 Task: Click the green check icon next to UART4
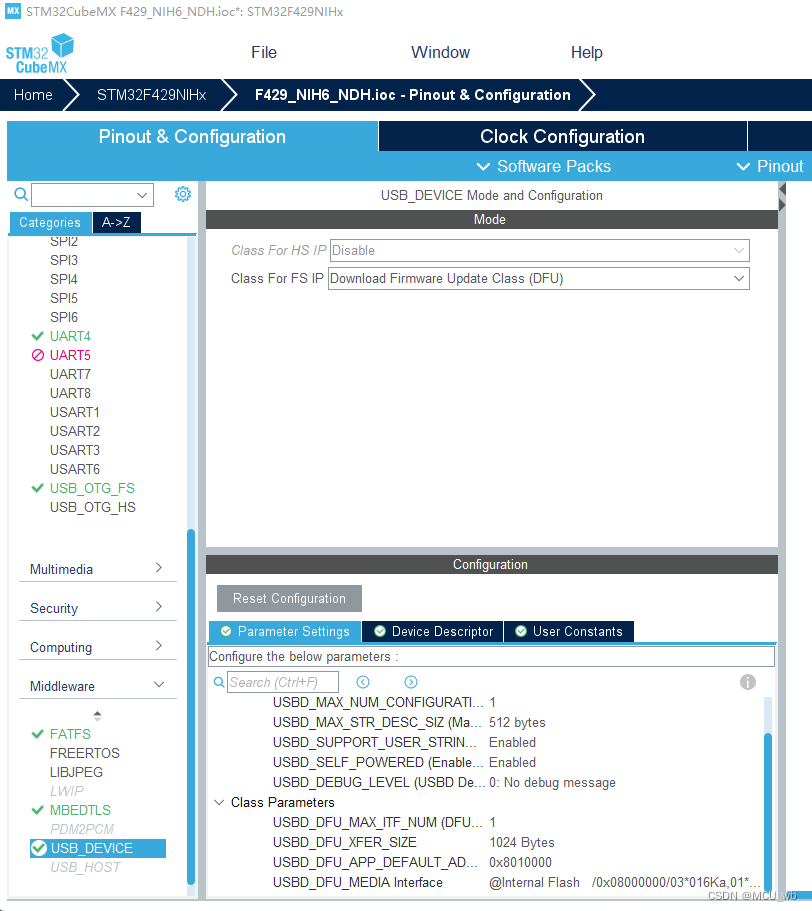(38, 336)
